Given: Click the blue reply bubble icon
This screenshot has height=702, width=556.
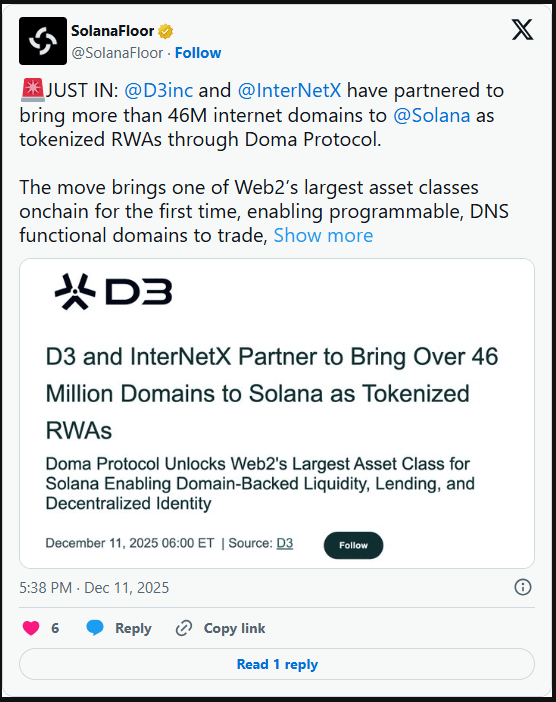Looking at the screenshot, I should click(x=95, y=628).
